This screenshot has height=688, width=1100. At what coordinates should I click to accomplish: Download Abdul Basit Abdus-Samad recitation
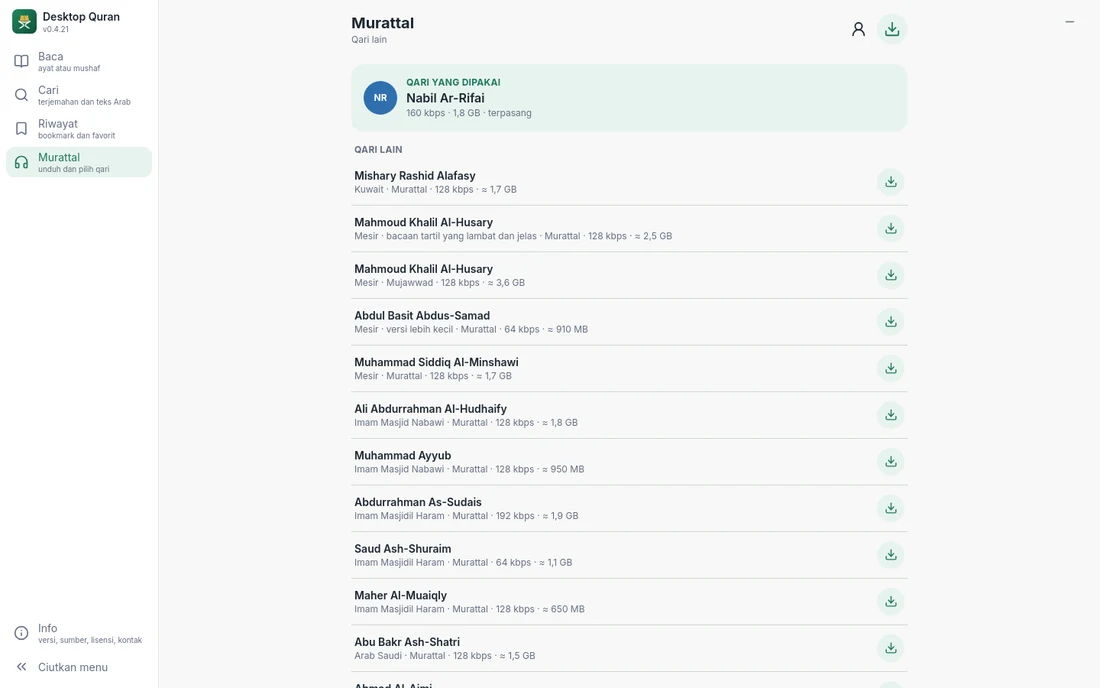(890, 322)
